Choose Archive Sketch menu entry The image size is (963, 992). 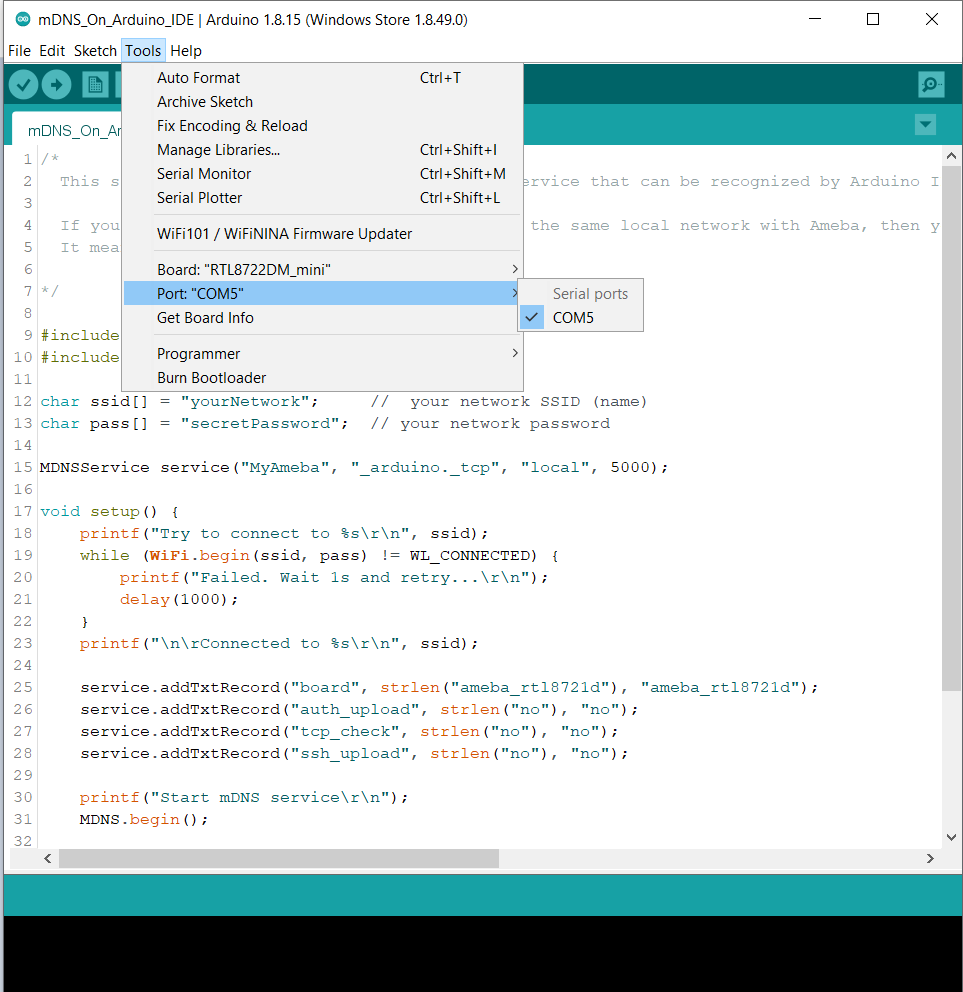click(x=323, y=102)
